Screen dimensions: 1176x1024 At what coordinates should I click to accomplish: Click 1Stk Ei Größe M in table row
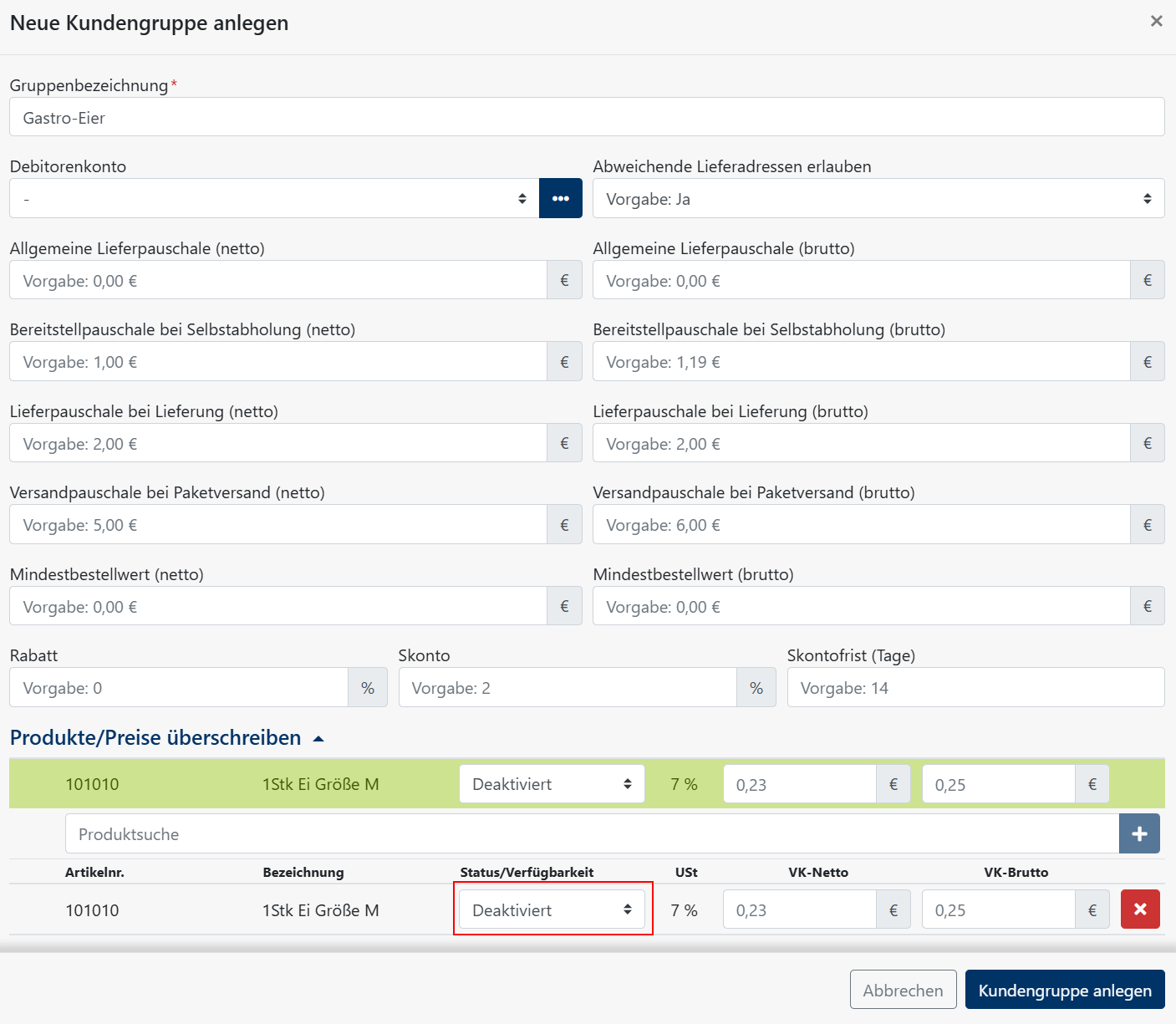pos(321,910)
